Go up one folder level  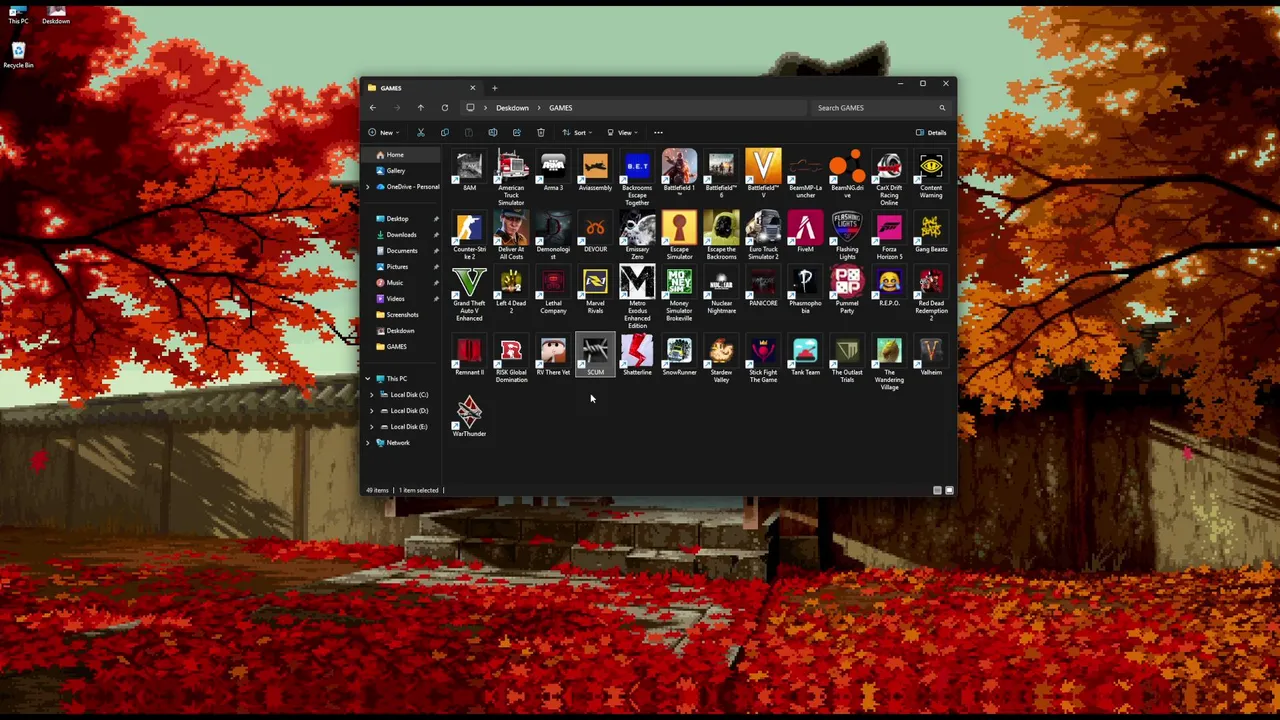click(420, 108)
